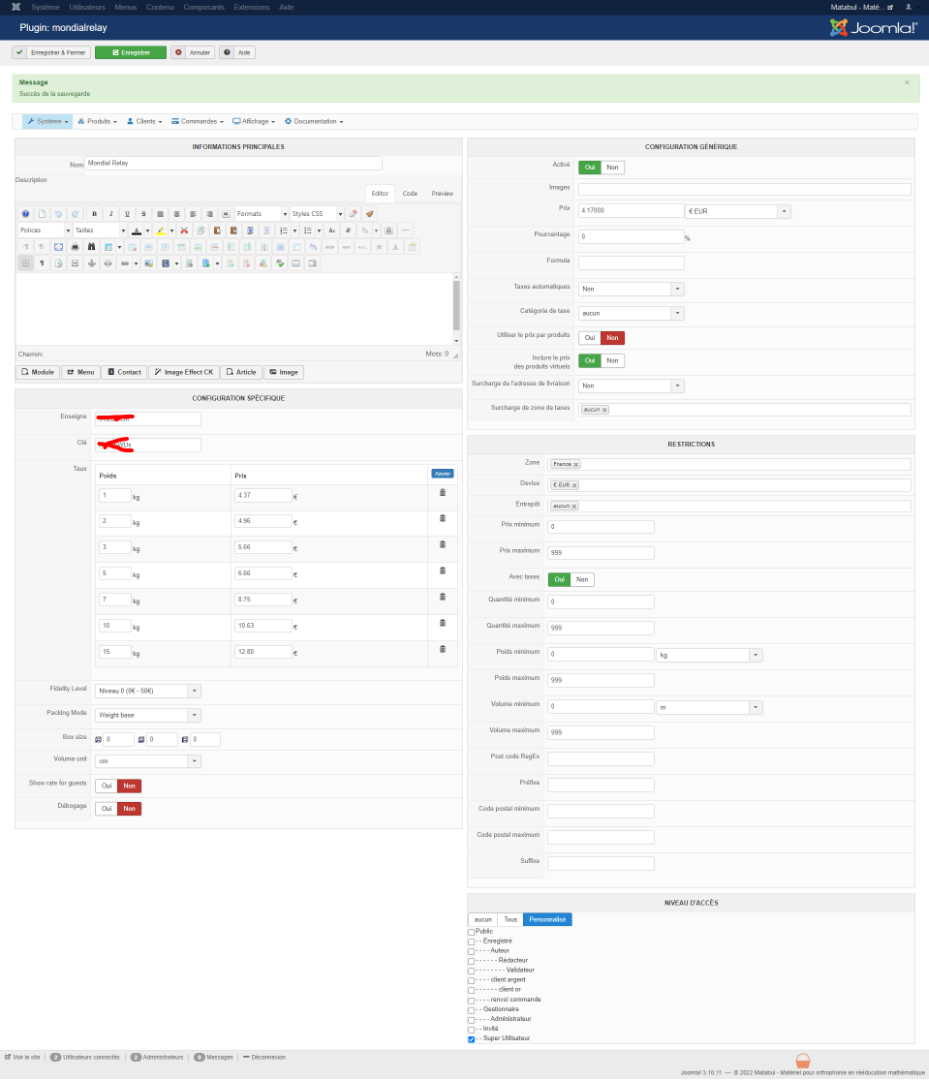Screen dimensions: 929x1080
Task: Toggle italic formatting in the editor
Action: click(x=111, y=214)
